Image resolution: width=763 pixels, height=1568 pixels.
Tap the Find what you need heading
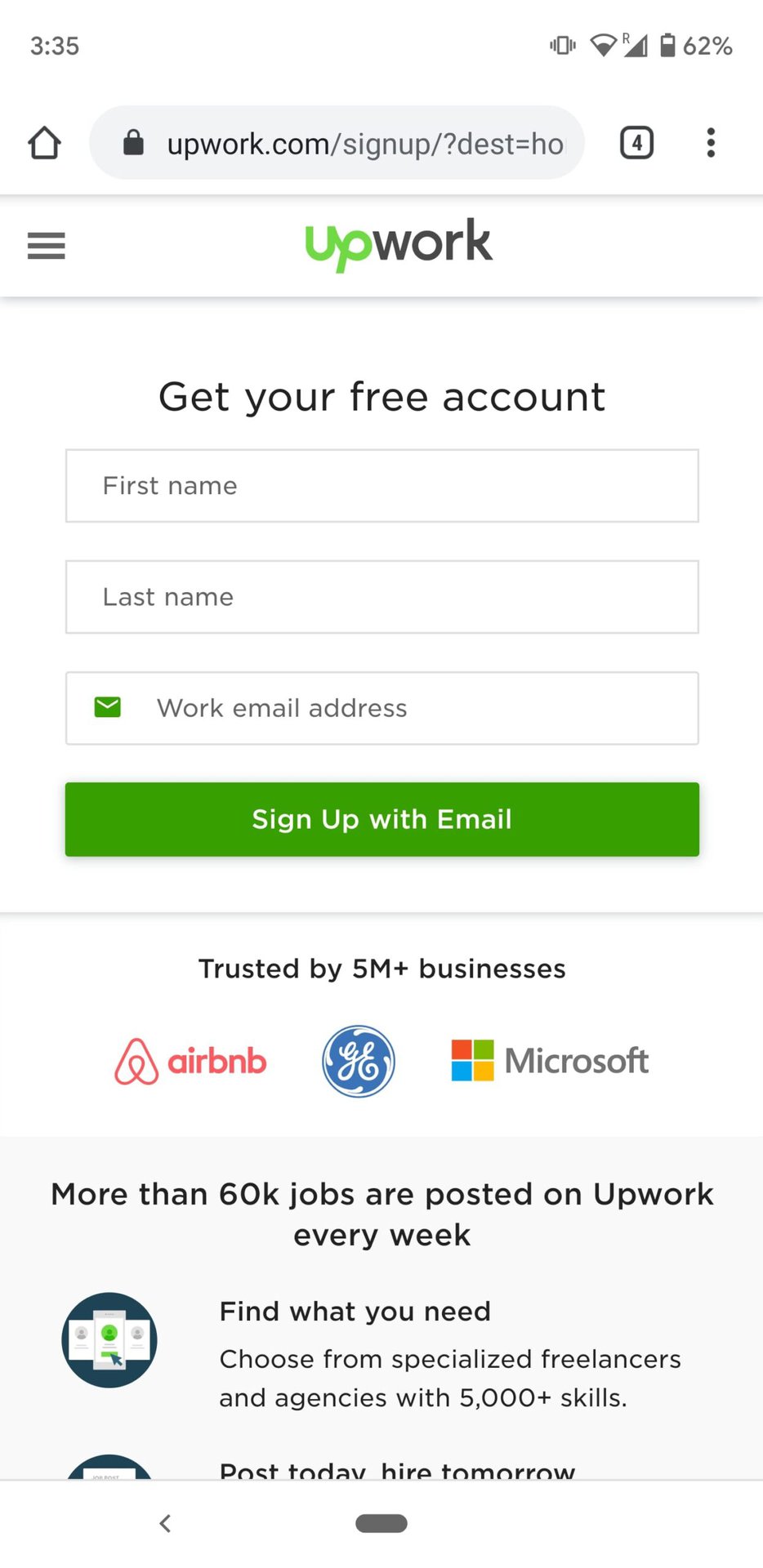click(x=355, y=1312)
